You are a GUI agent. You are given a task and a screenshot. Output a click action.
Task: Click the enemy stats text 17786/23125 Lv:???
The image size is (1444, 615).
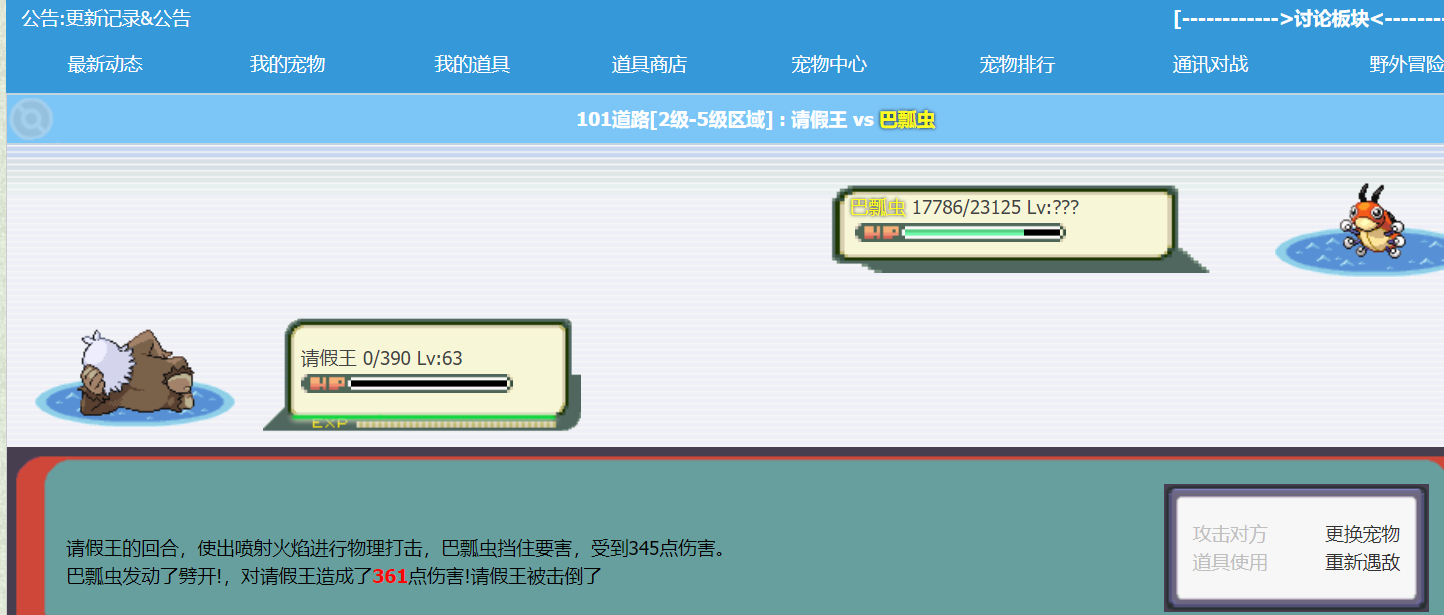click(995, 208)
